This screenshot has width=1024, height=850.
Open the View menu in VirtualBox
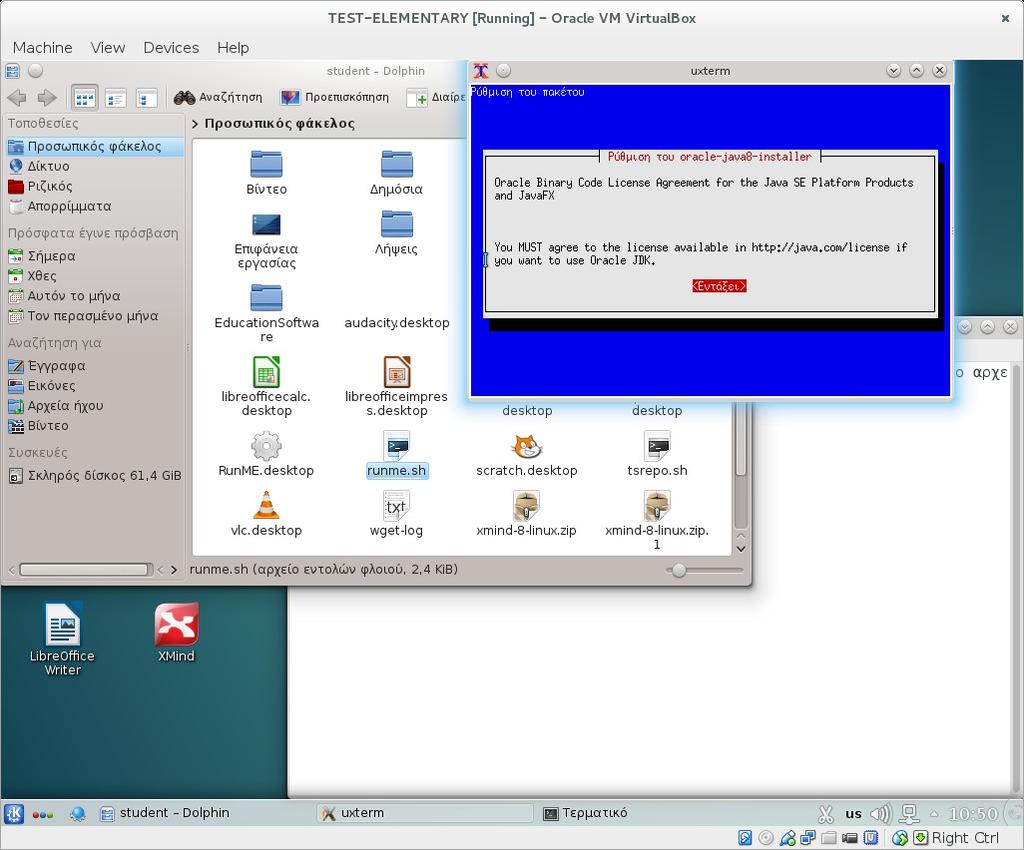click(x=108, y=48)
